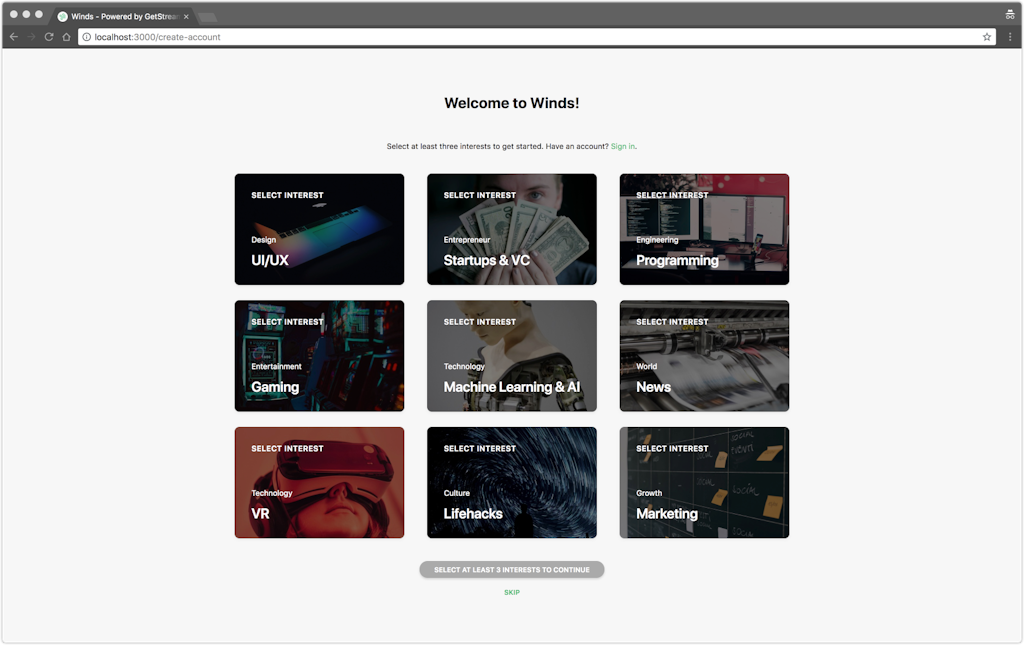Select the Programming interest card
Viewport: 1024px width, 645px height.
click(704, 229)
